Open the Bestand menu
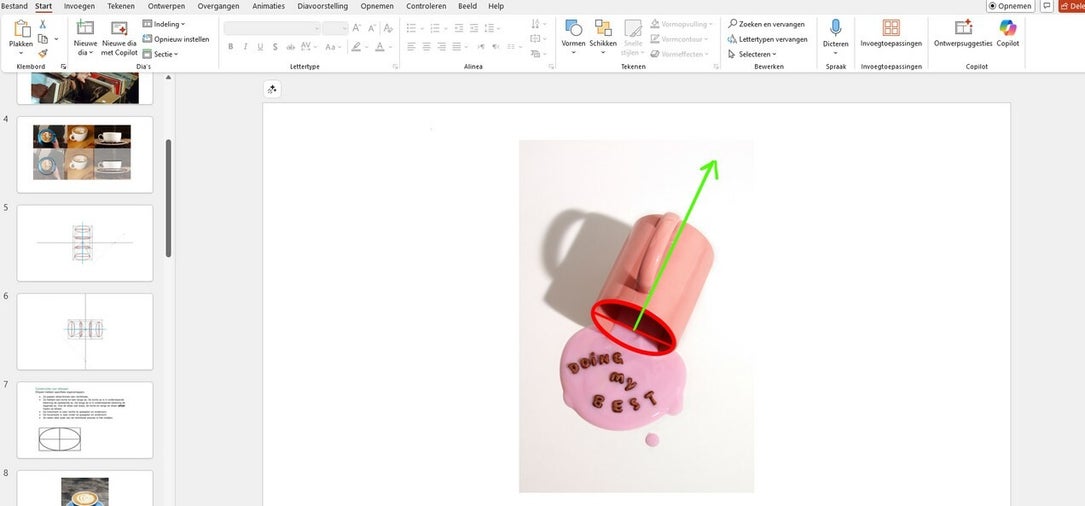1085x506 pixels. (x=15, y=6)
